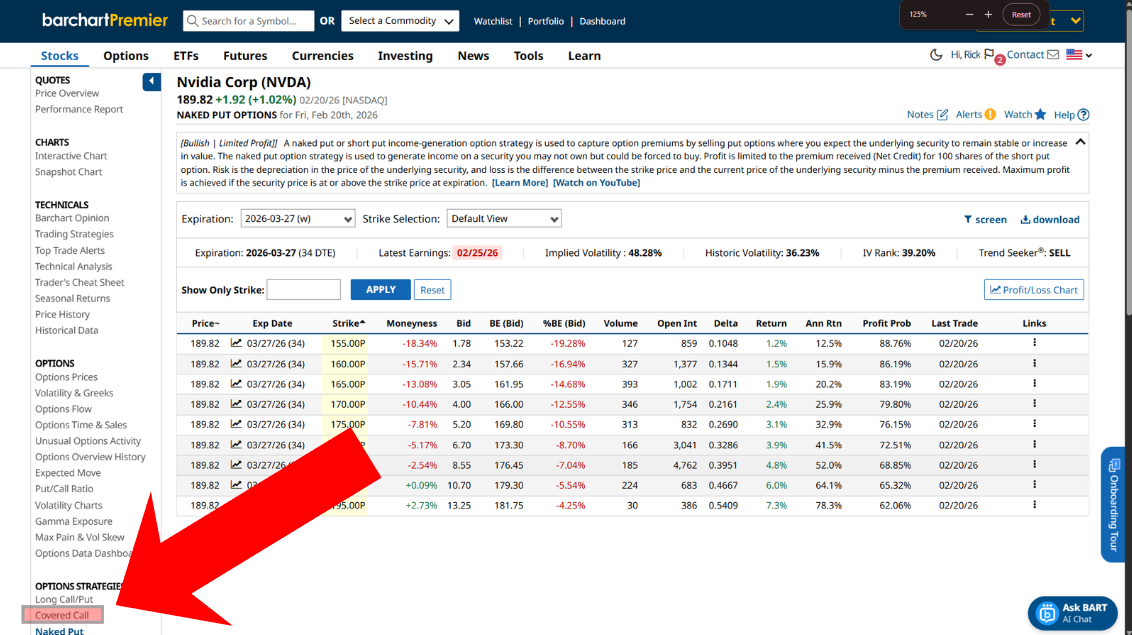Click the orange Alerts exclamation icon
1132x635 pixels.
(x=990, y=115)
